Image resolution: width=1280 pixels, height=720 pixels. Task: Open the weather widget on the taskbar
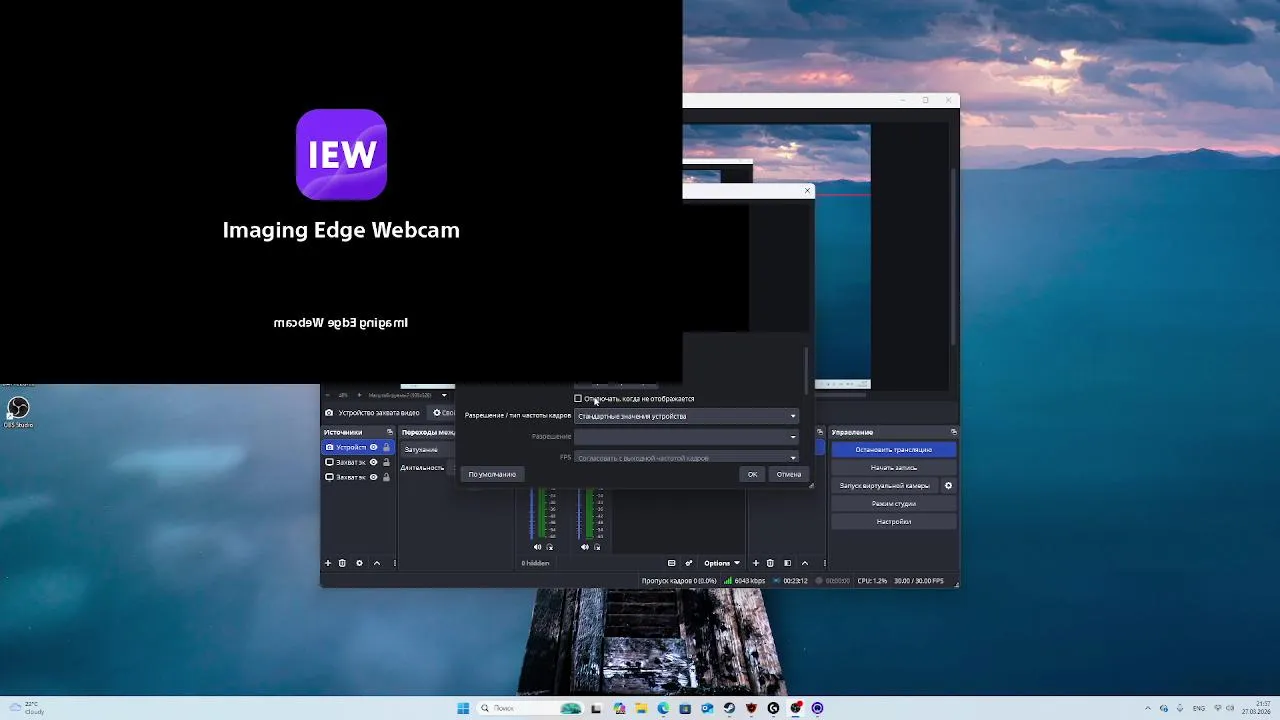click(x=25, y=708)
